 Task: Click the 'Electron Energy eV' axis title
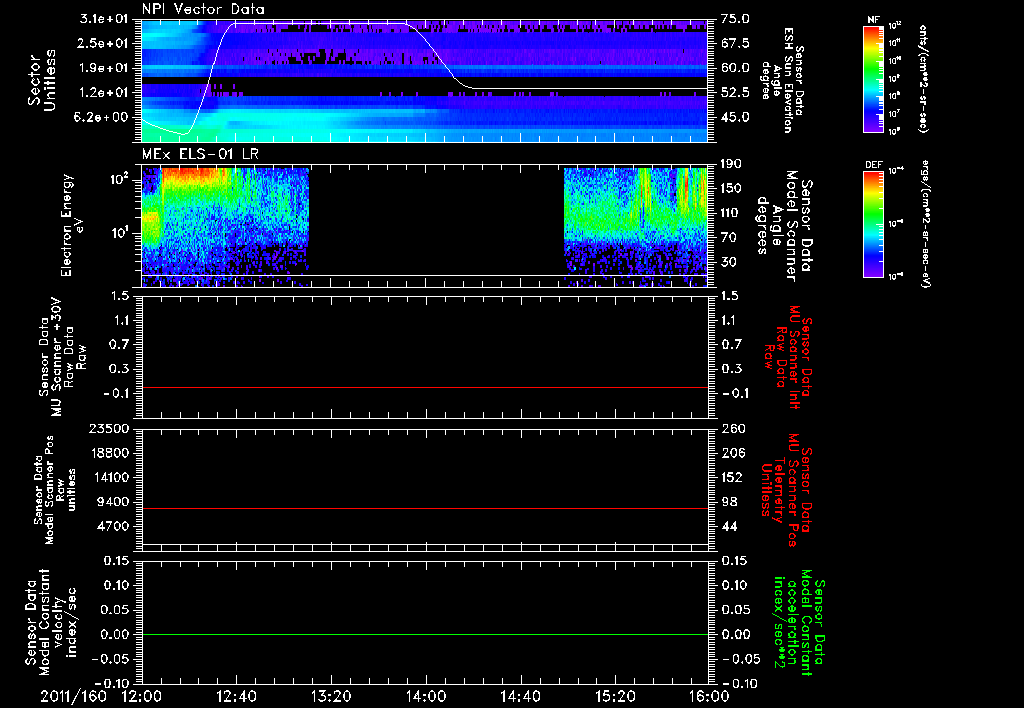coord(74,225)
